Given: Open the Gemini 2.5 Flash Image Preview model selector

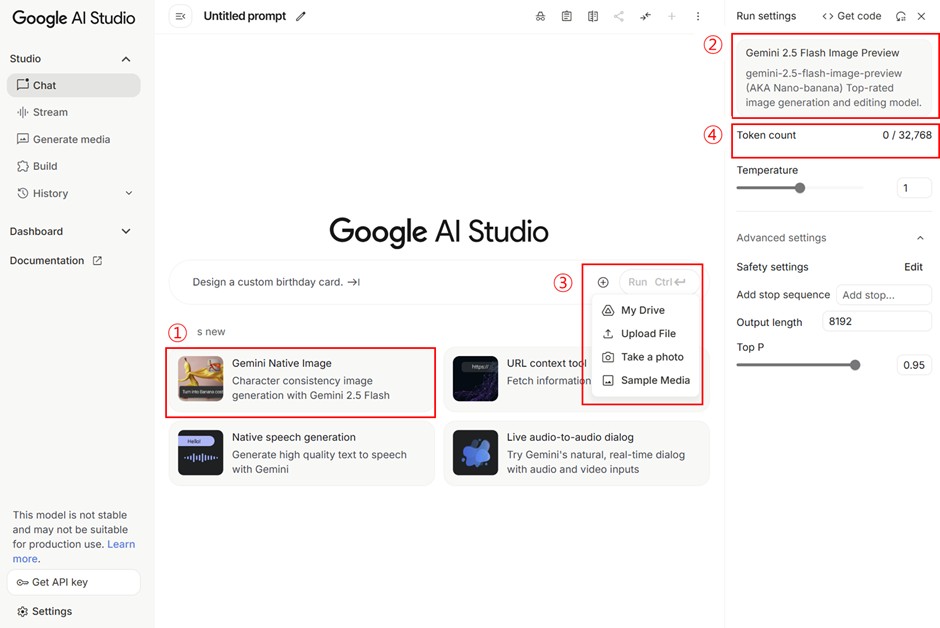Looking at the screenshot, I should click(x=834, y=77).
